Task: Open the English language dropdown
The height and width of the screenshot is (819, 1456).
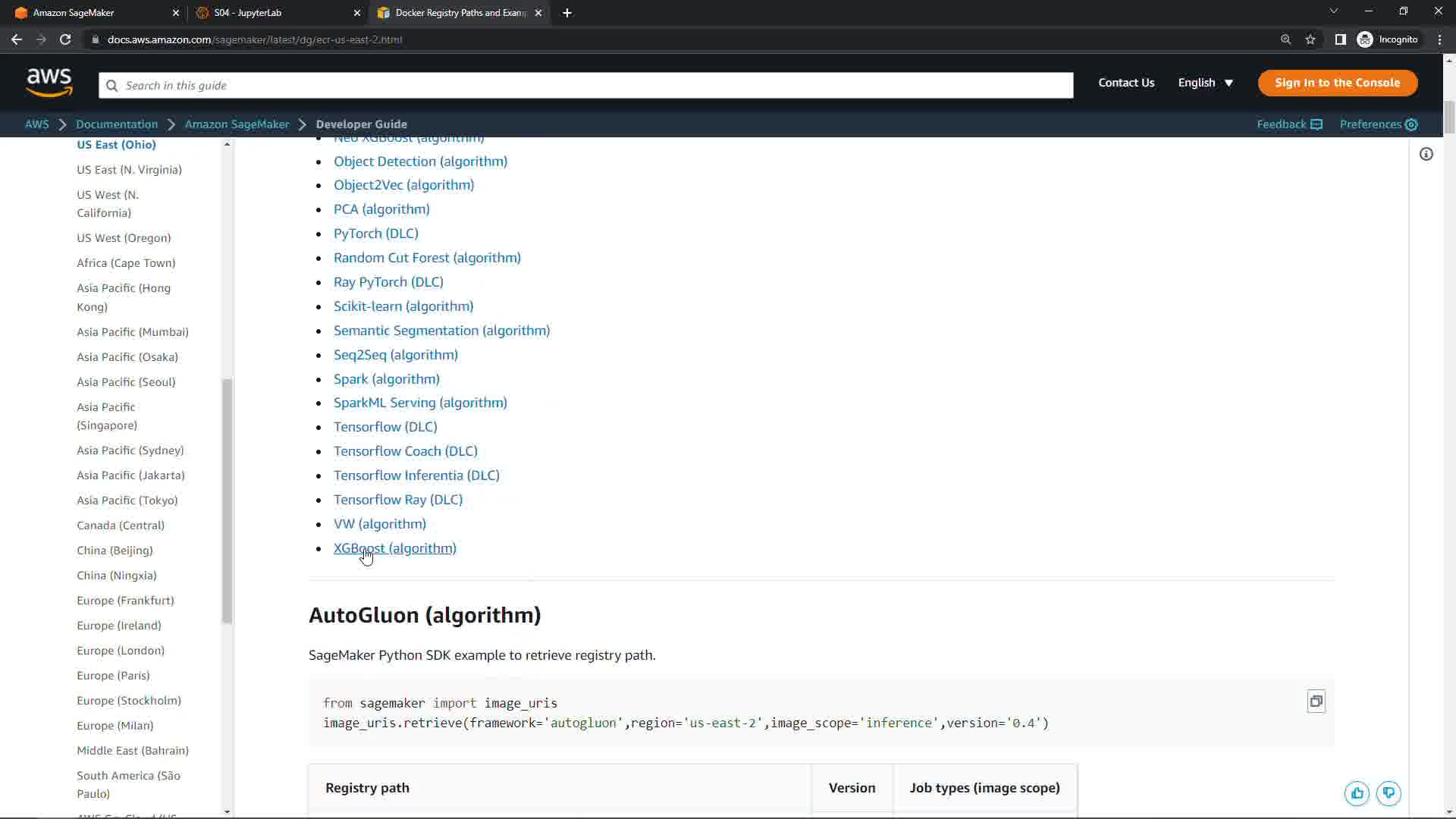Action: [x=1205, y=83]
